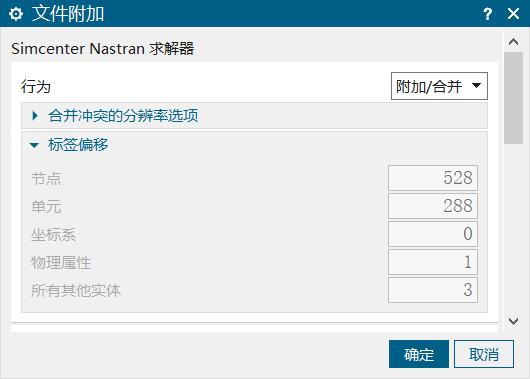
Task: Click the 坐标系 offset field
Action: 433,234
